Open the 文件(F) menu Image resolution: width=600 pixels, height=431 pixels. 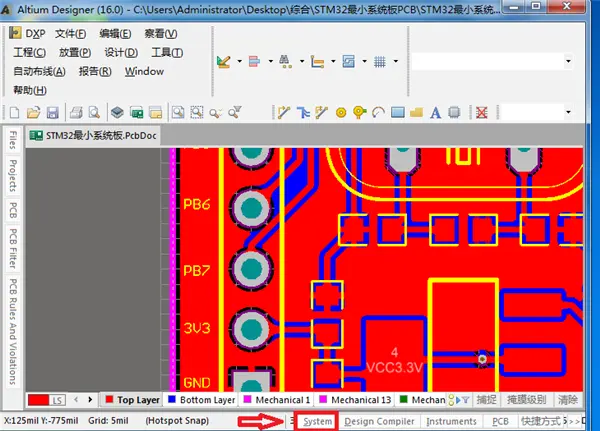[x=70, y=34]
